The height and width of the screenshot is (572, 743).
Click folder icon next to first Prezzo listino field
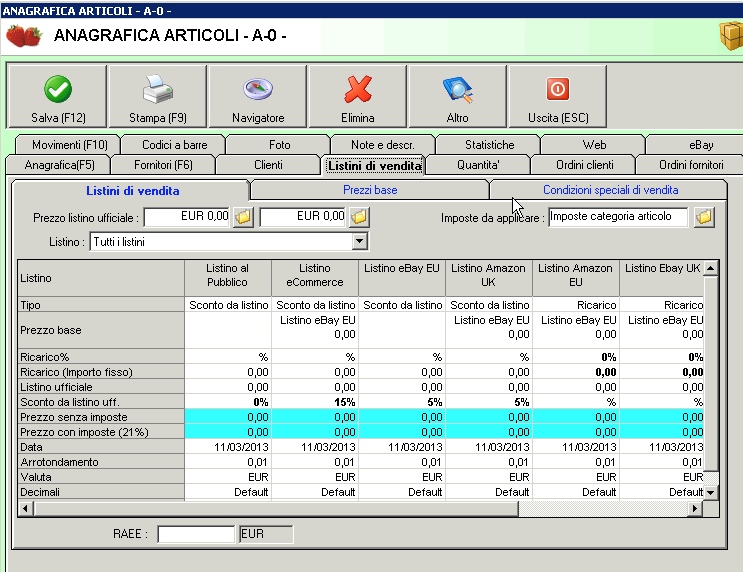coord(243,216)
